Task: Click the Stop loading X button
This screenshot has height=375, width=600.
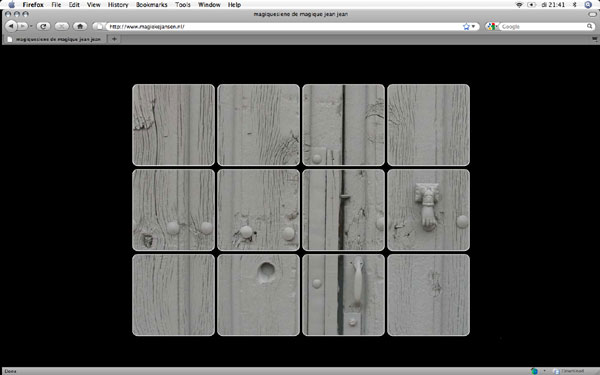Action: click(x=62, y=26)
